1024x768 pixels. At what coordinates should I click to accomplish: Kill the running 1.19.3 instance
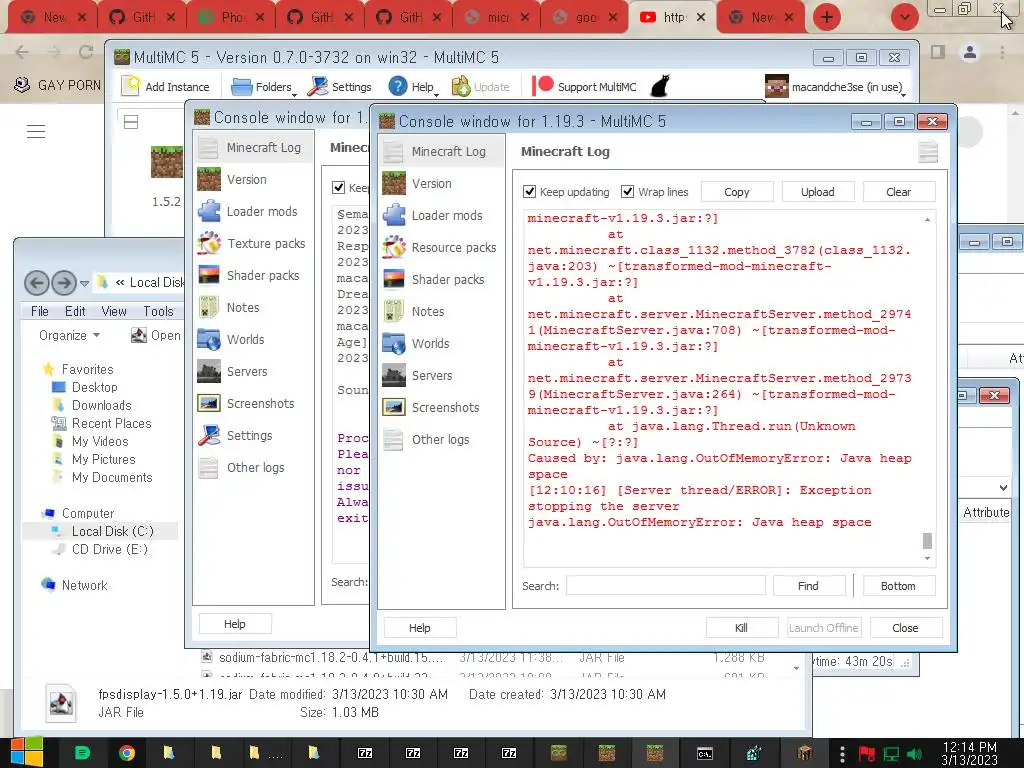pyautogui.click(x=741, y=628)
